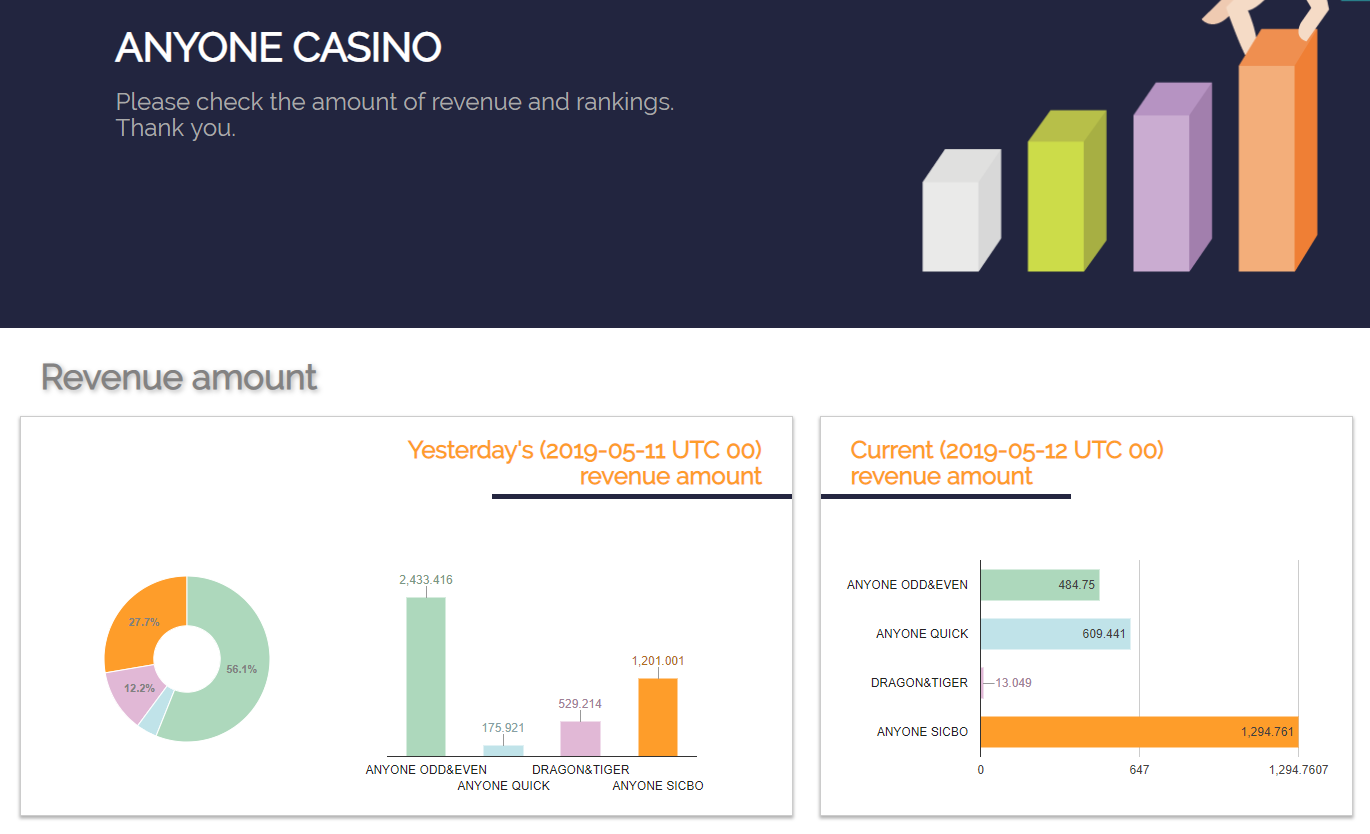Select the ANYONE QUICK light blue column

tap(503, 750)
